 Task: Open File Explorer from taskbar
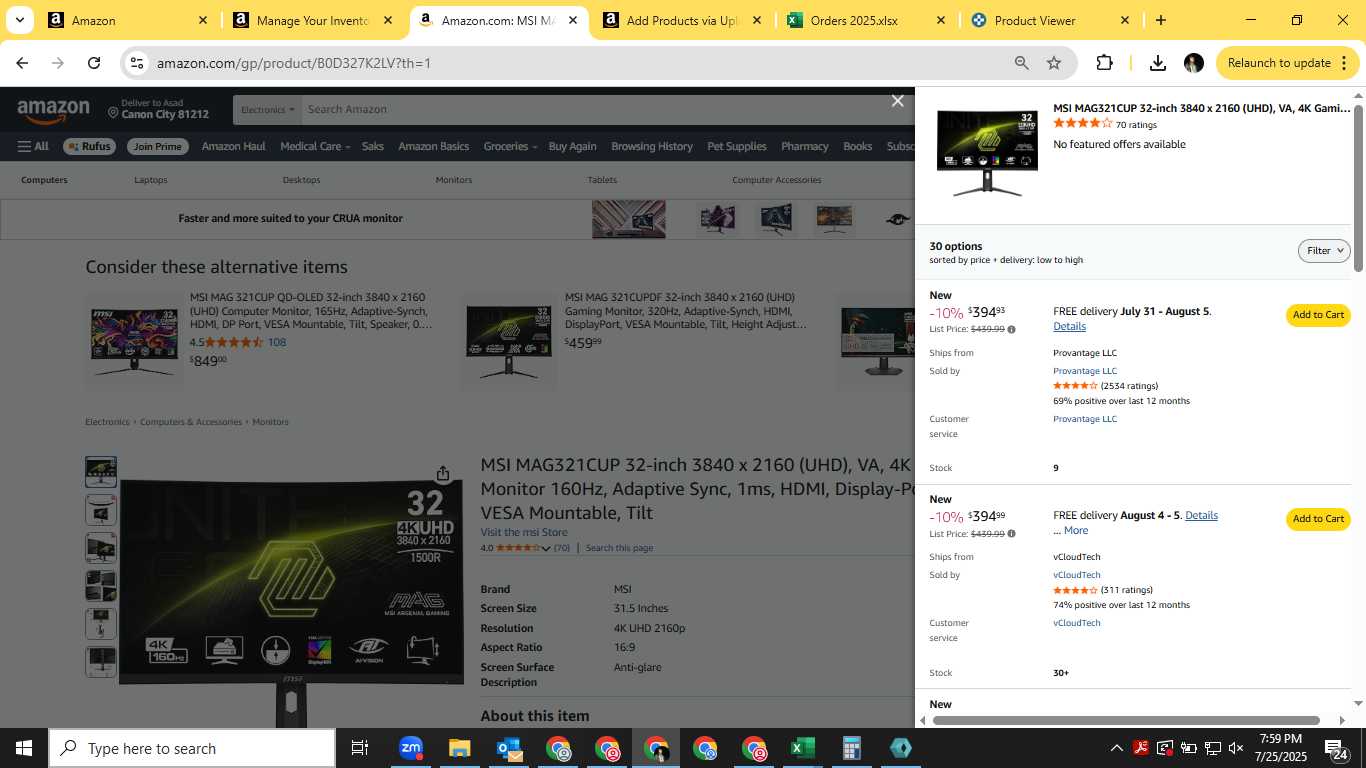tap(459, 748)
